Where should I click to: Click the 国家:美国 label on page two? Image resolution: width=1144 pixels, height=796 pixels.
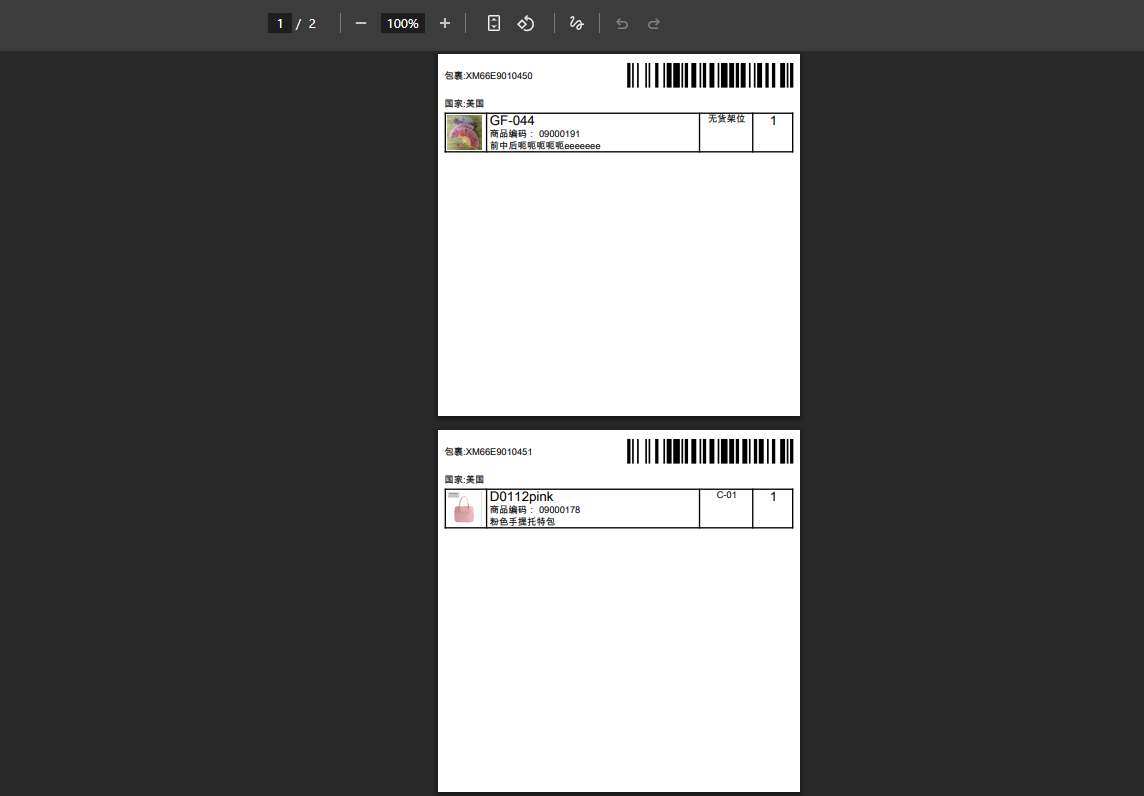click(464, 479)
